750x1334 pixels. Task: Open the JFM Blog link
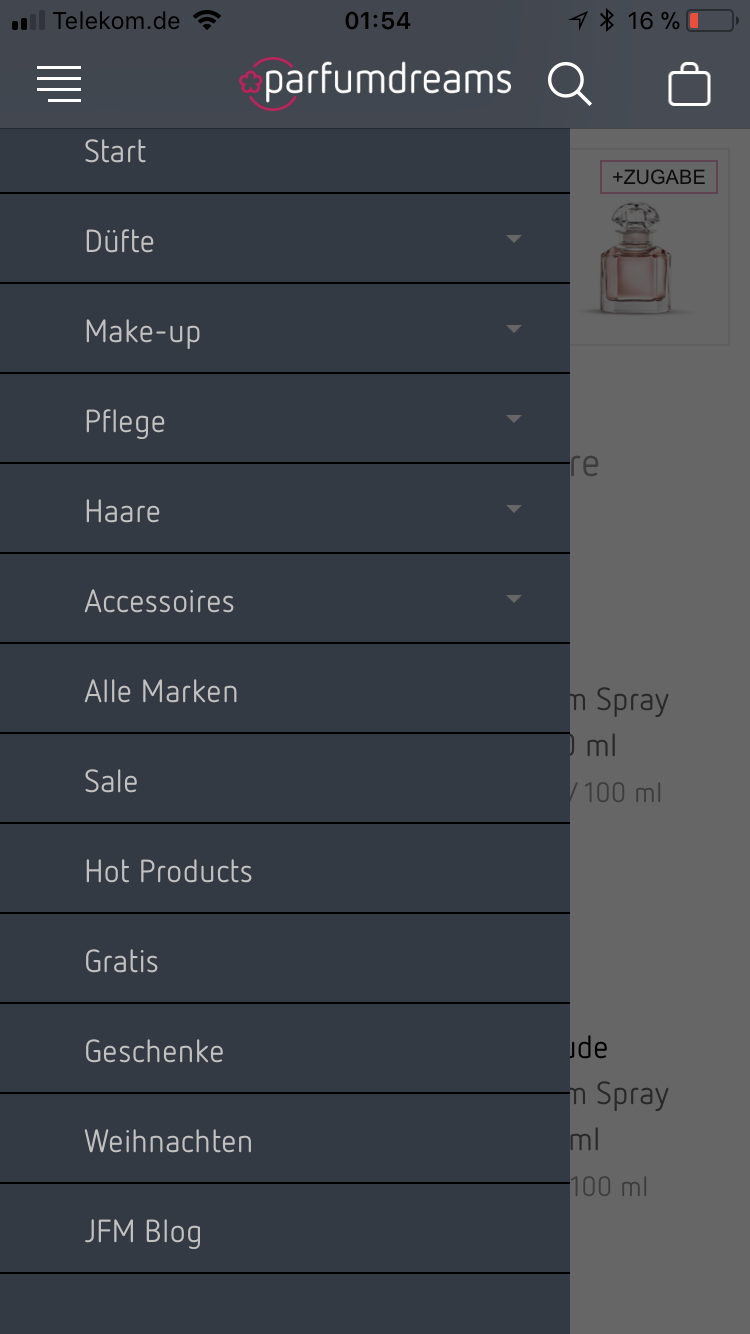click(x=143, y=1232)
